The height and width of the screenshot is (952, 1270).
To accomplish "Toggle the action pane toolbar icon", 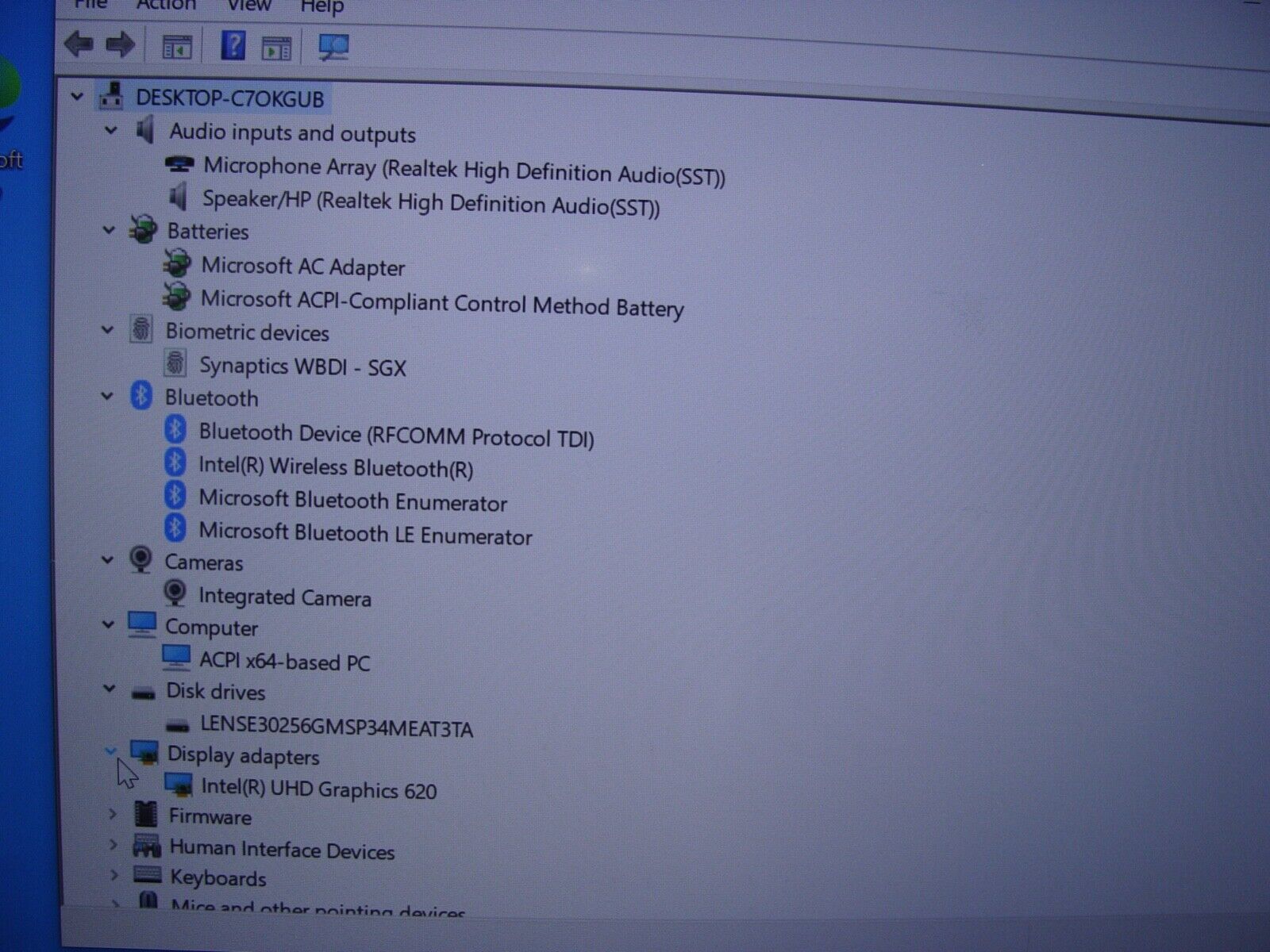I will 276,48.
